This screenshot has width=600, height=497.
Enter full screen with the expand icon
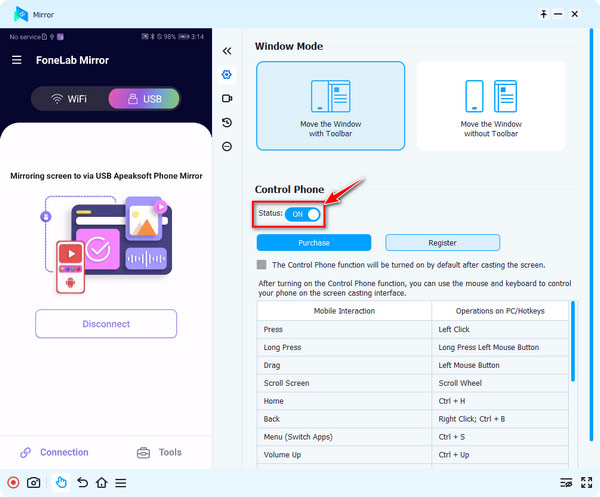coord(586,482)
